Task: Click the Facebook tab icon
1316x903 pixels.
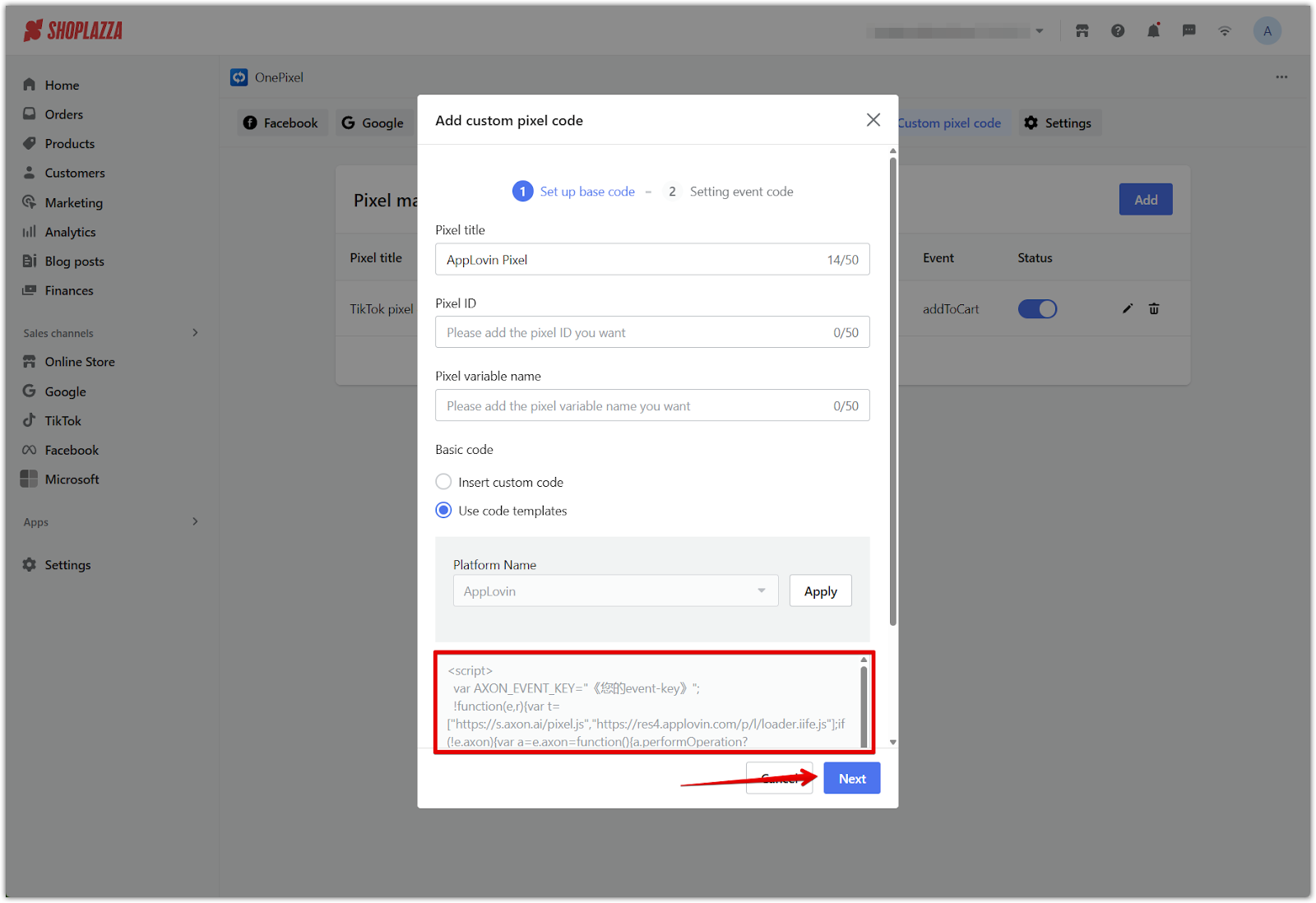Action: click(x=250, y=123)
